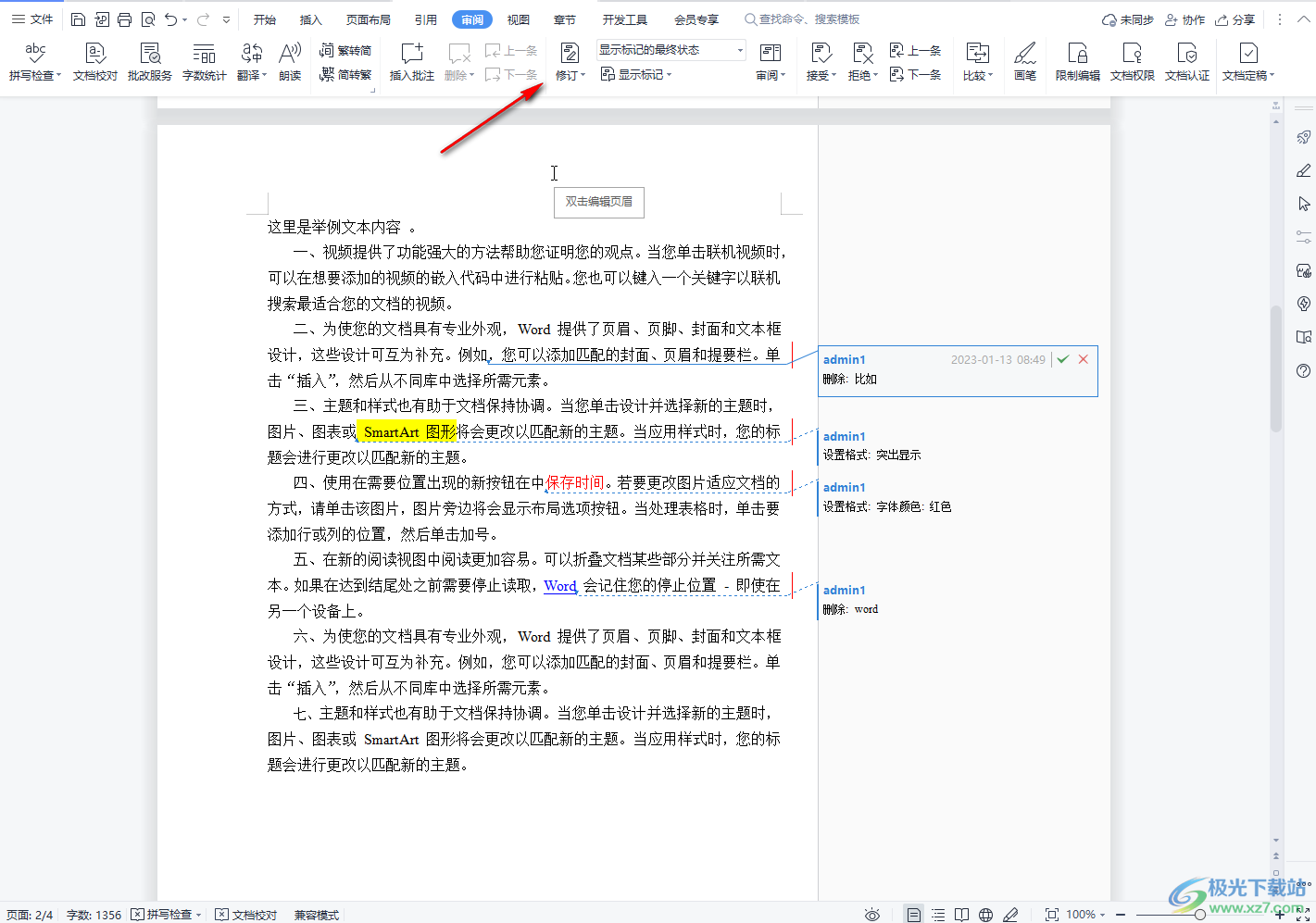Click the zoom slider handle in status bar

pos(1200,915)
